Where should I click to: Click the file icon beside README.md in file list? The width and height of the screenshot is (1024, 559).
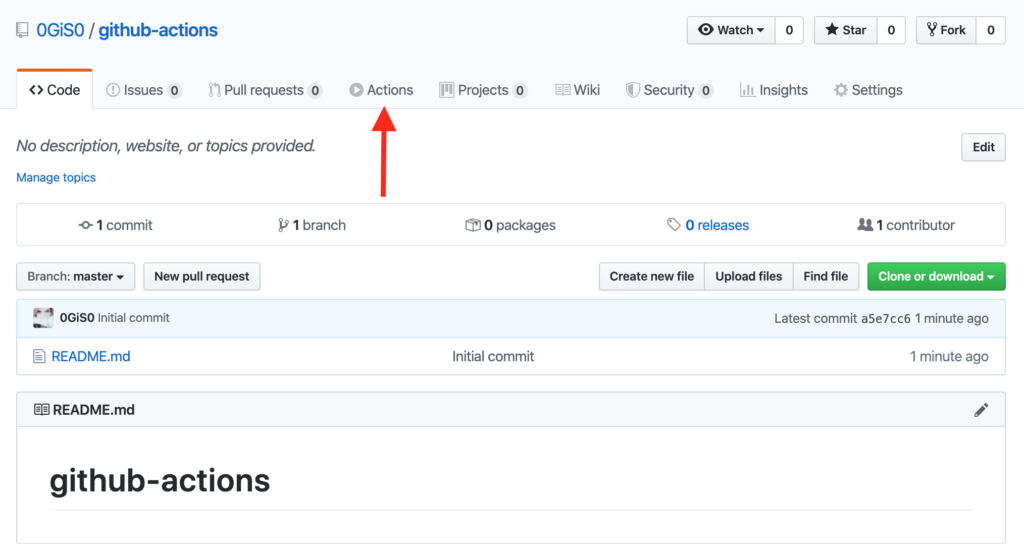tap(39, 357)
